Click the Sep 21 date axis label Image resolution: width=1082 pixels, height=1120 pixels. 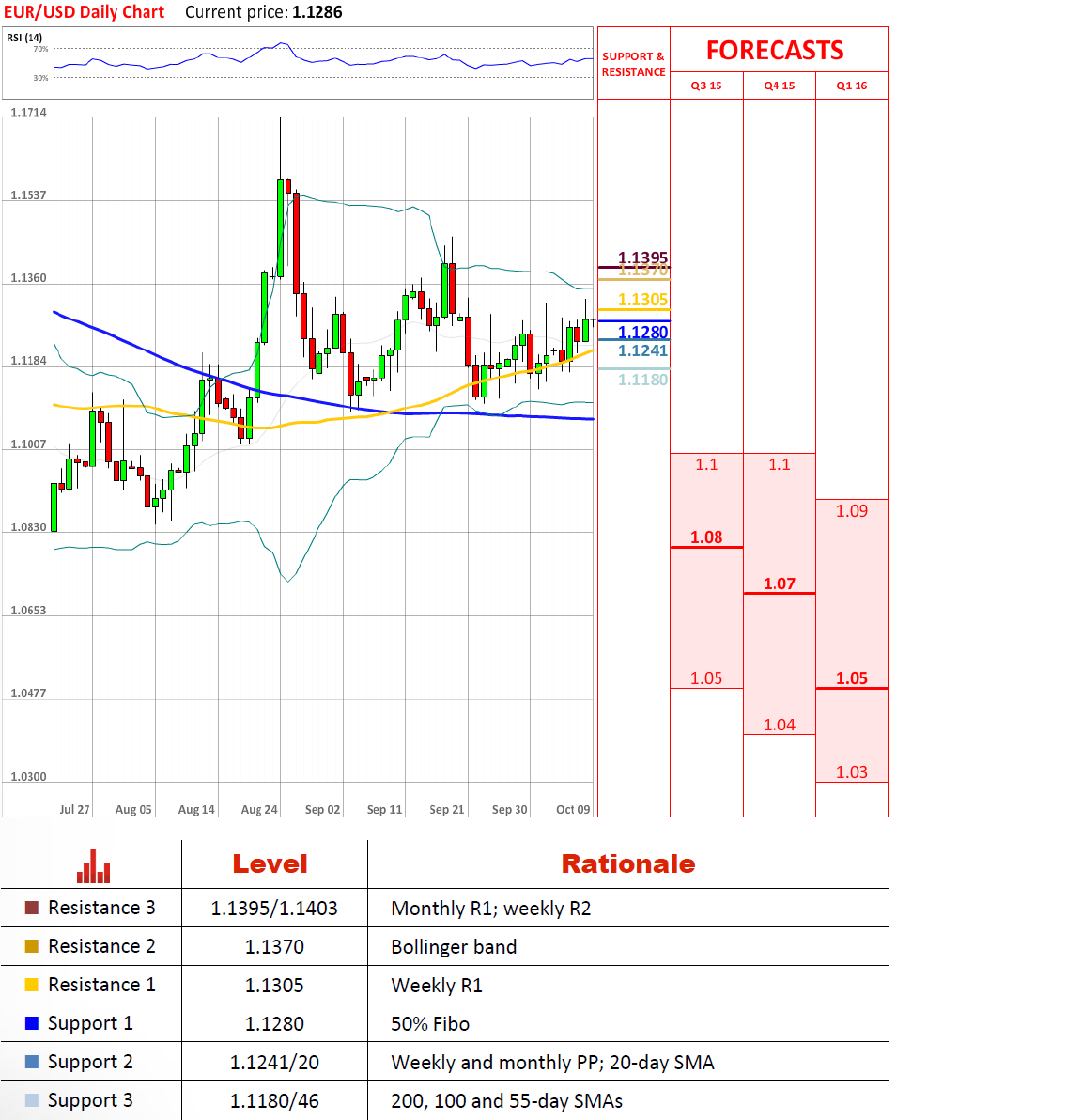coord(447,809)
